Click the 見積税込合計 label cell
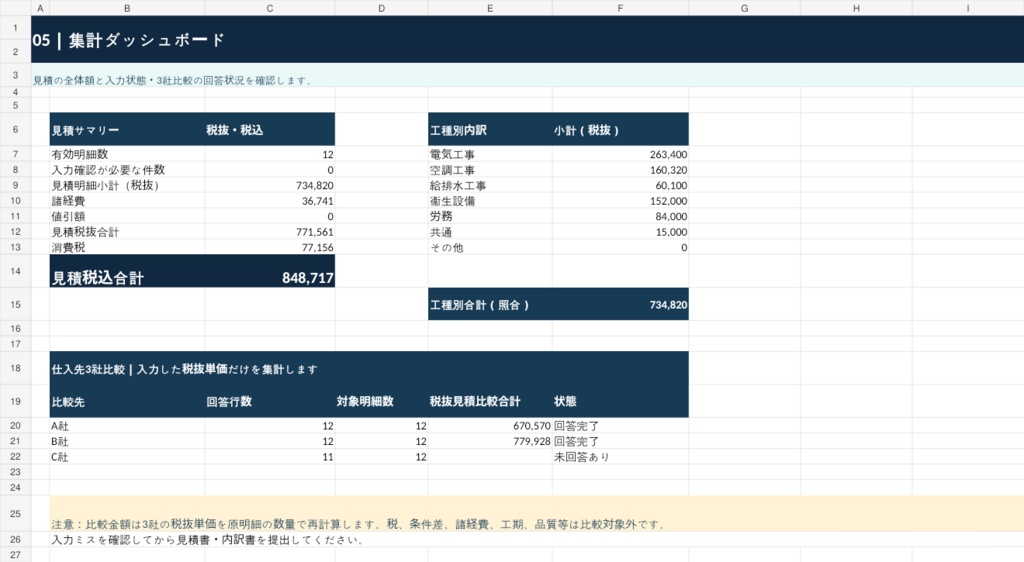Image resolution: width=1024 pixels, height=562 pixels. tap(127, 271)
